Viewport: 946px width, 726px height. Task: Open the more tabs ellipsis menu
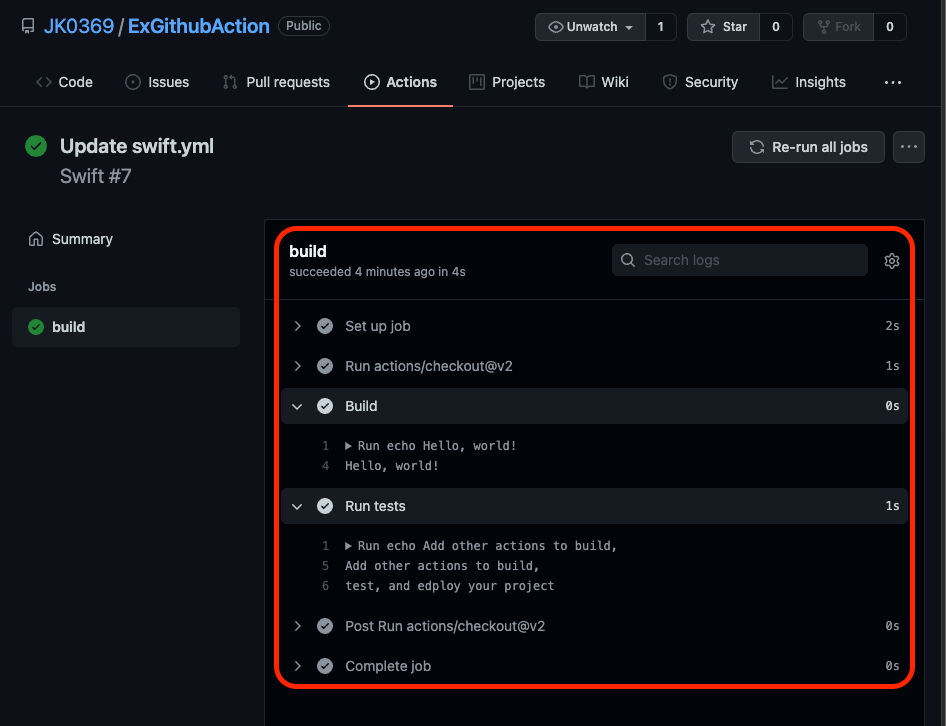[893, 82]
